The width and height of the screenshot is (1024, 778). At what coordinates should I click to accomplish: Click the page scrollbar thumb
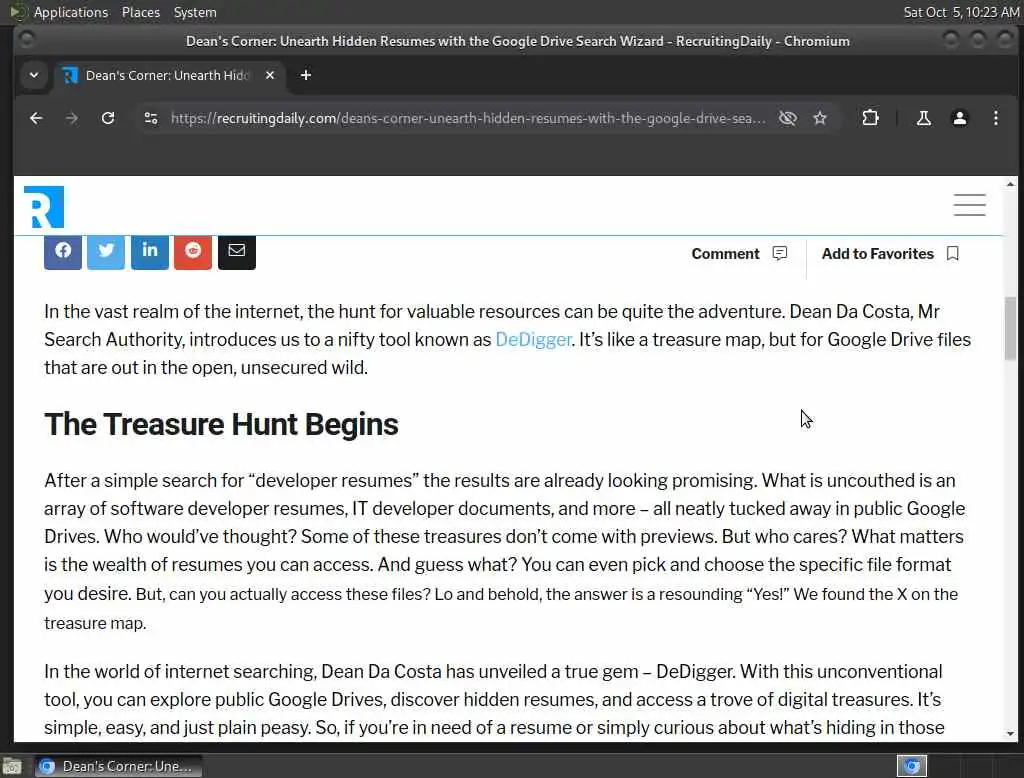coord(1010,328)
